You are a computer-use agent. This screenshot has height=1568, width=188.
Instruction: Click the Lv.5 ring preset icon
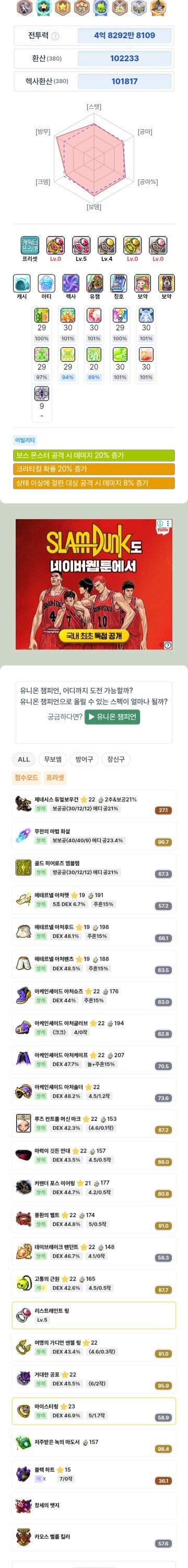(x=81, y=245)
